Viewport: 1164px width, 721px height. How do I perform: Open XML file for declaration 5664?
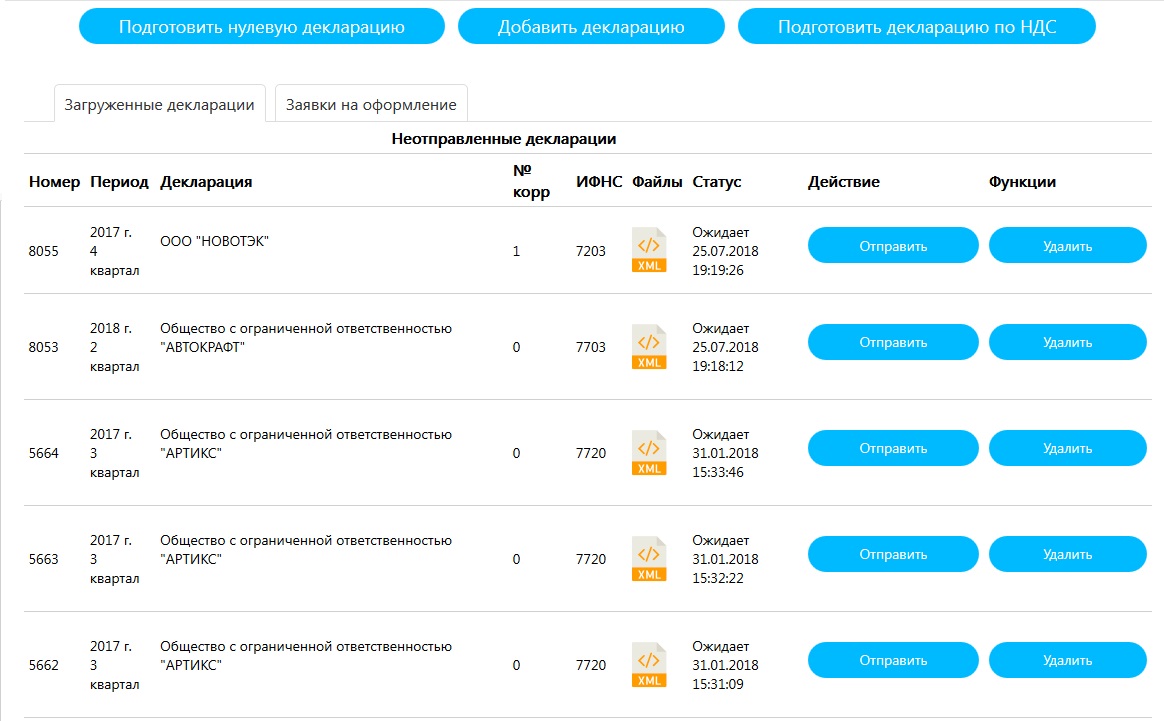649,453
